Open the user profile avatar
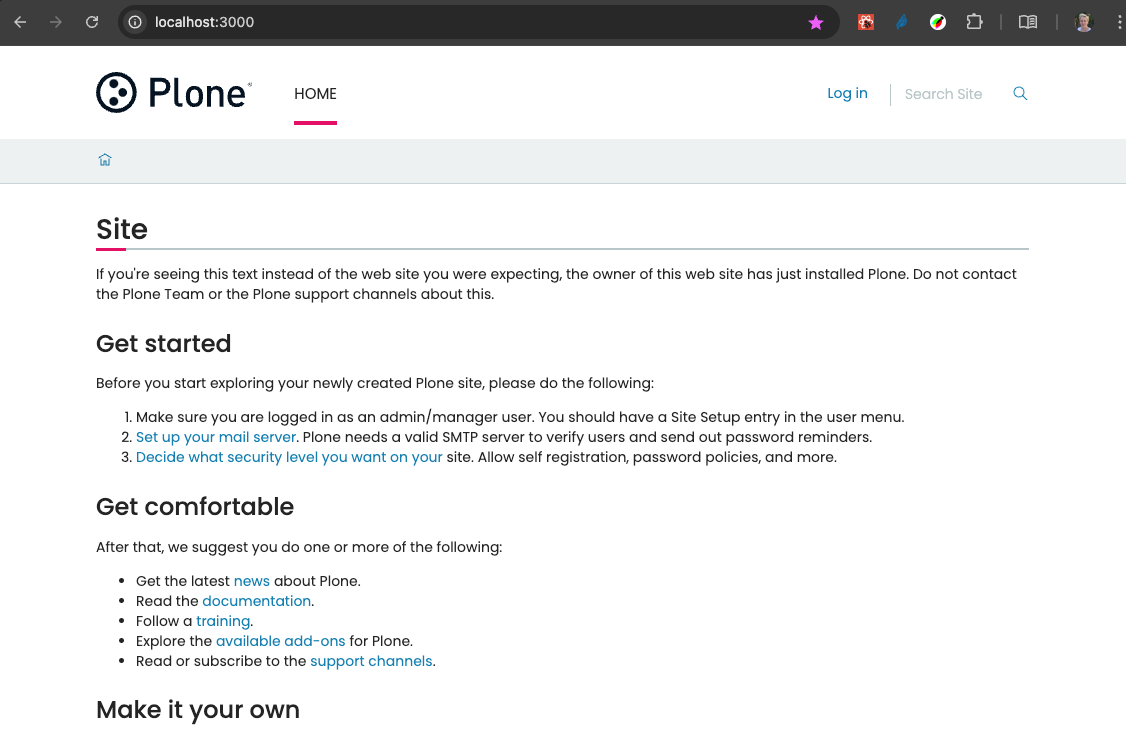1126x735 pixels. [x=1084, y=22]
